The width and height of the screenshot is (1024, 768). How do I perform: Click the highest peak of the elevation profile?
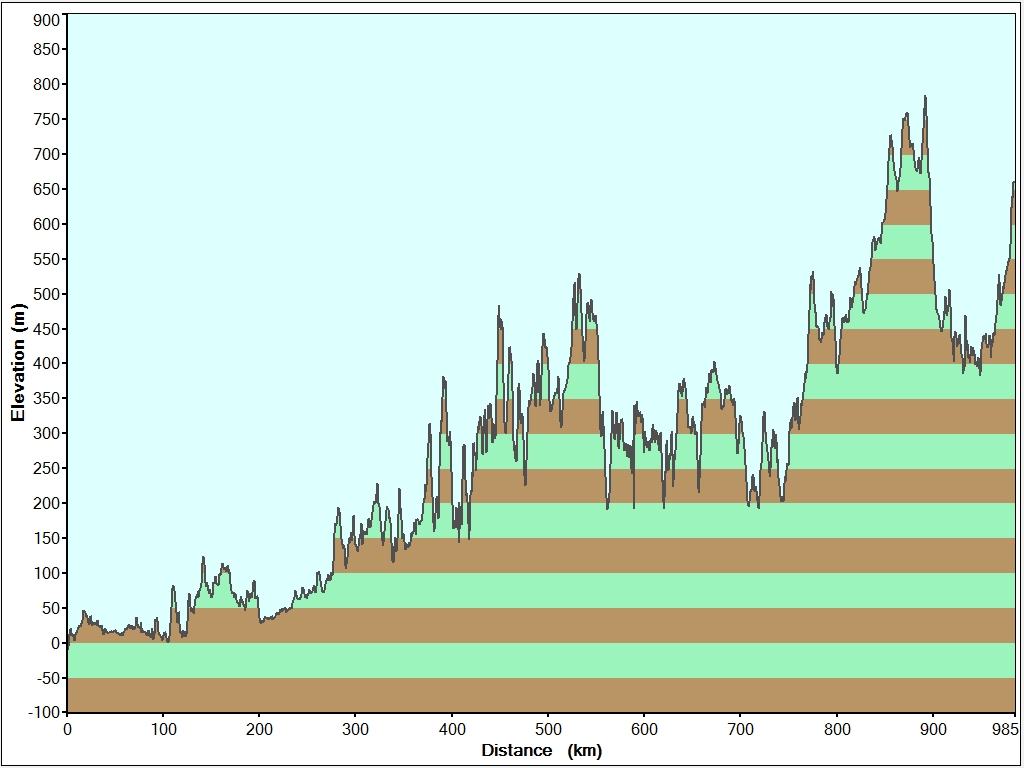(925, 97)
